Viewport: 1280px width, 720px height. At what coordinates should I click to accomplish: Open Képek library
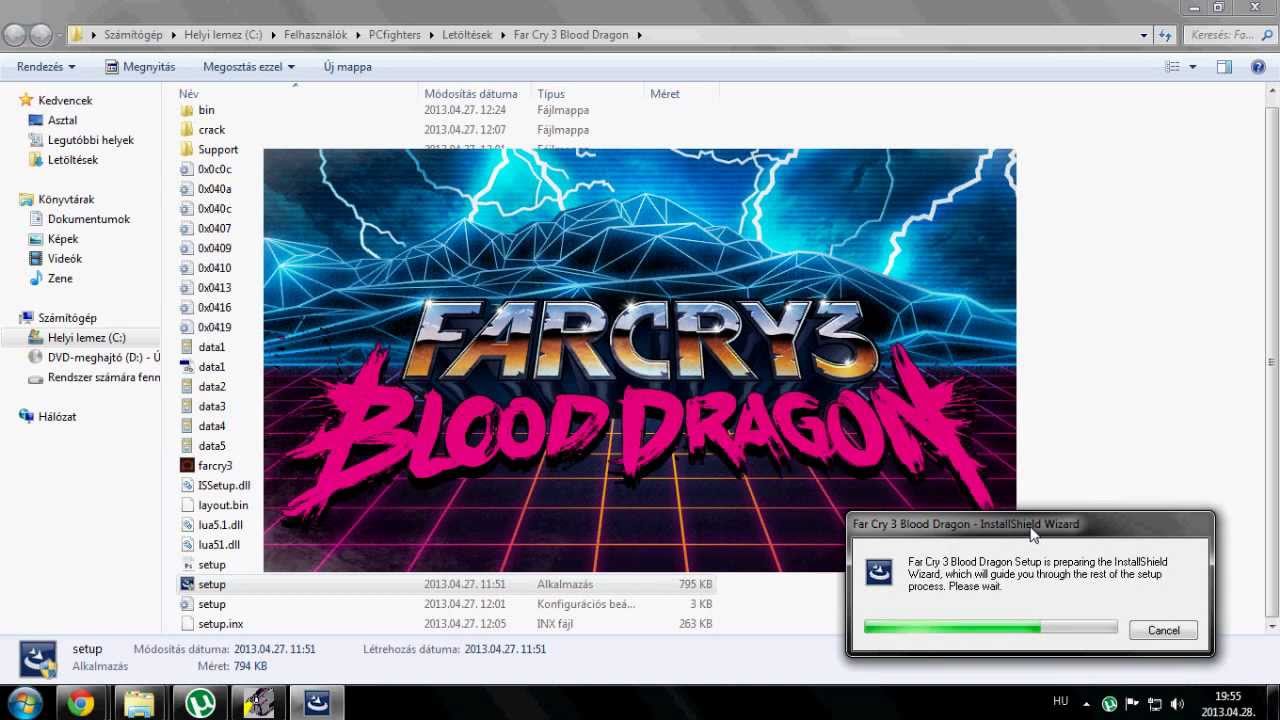(x=63, y=239)
